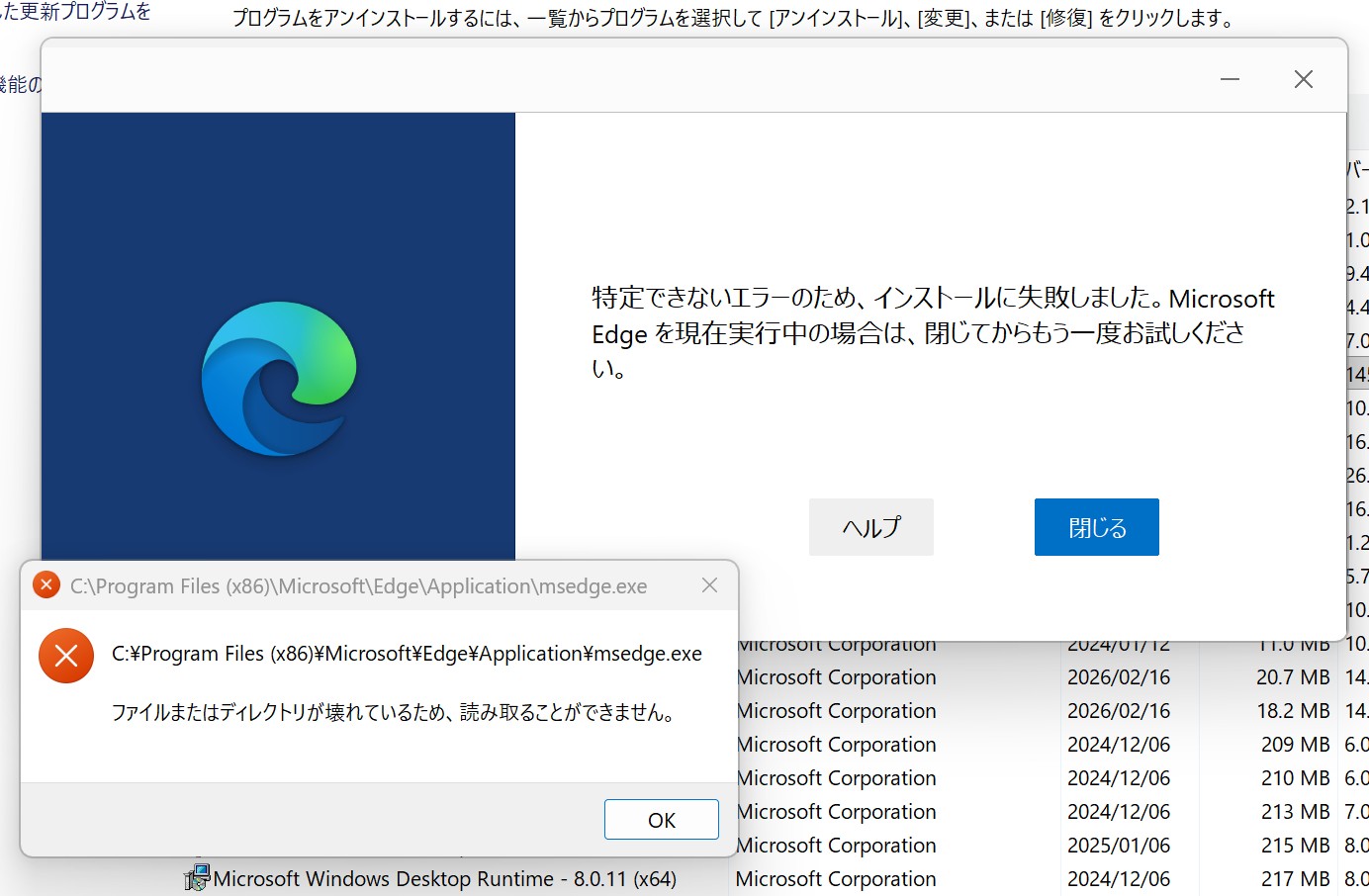The width and height of the screenshot is (1369, 896).
Task: Click the 2025/01/06 install date cell
Action: coord(1119,846)
